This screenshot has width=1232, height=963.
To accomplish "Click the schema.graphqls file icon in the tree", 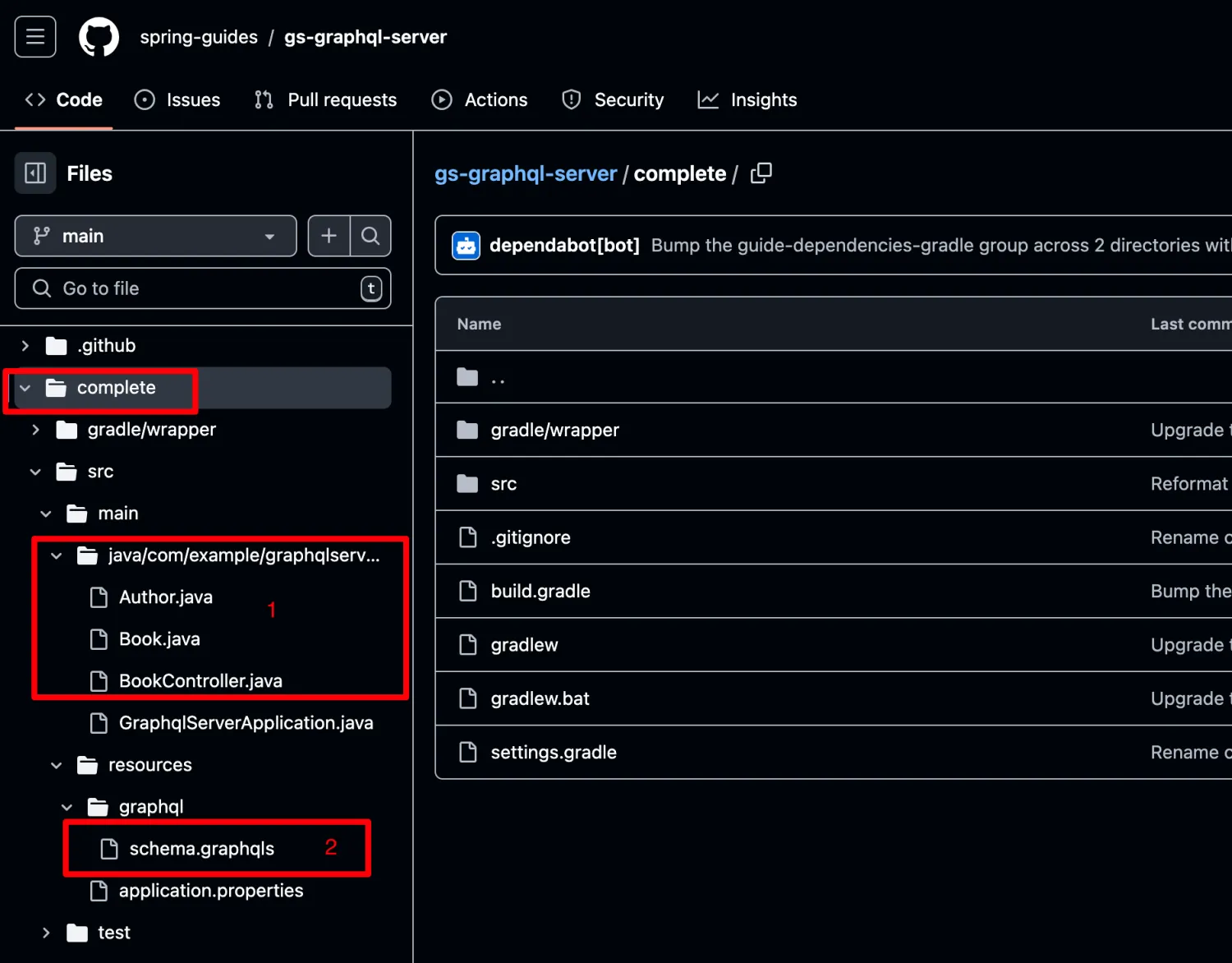I will [x=109, y=849].
